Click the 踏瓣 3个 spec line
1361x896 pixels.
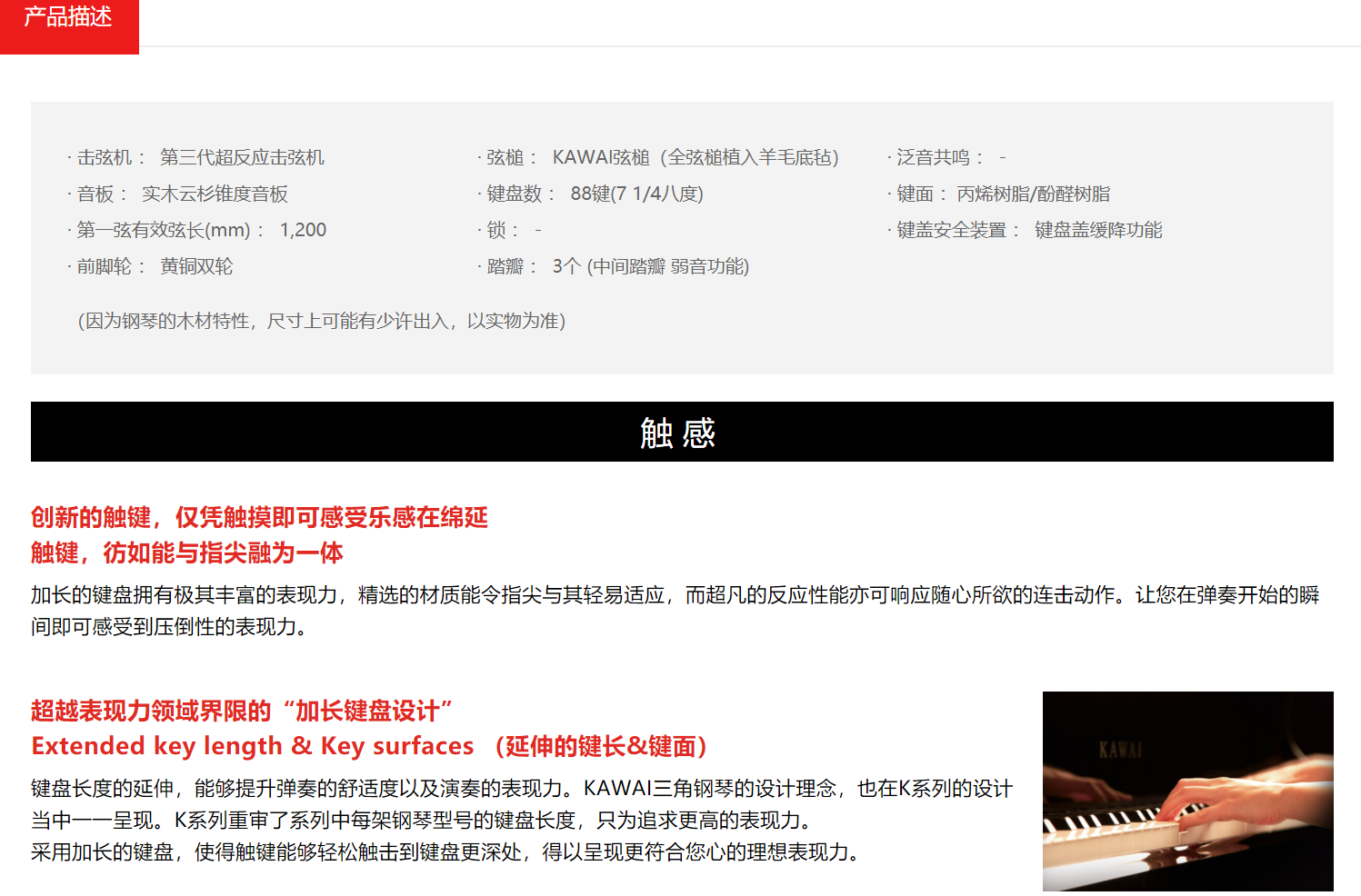point(614,266)
